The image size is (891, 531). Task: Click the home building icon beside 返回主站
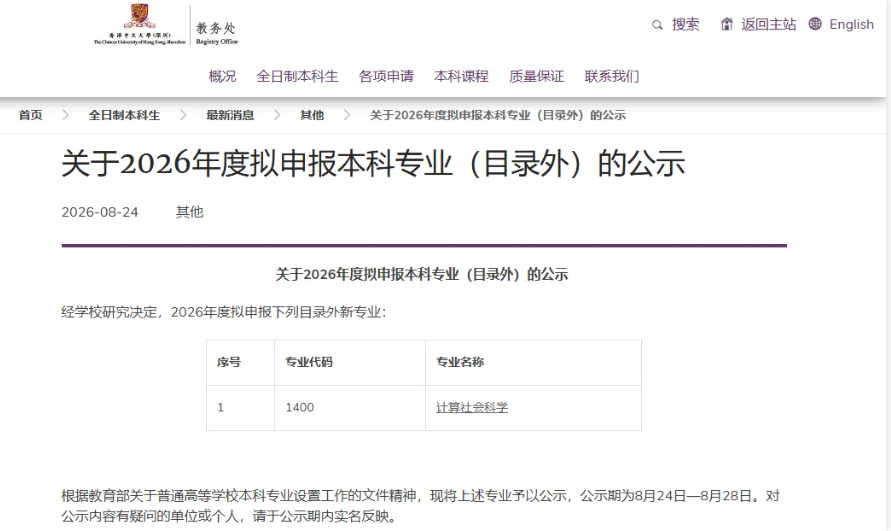coord(726,24)
